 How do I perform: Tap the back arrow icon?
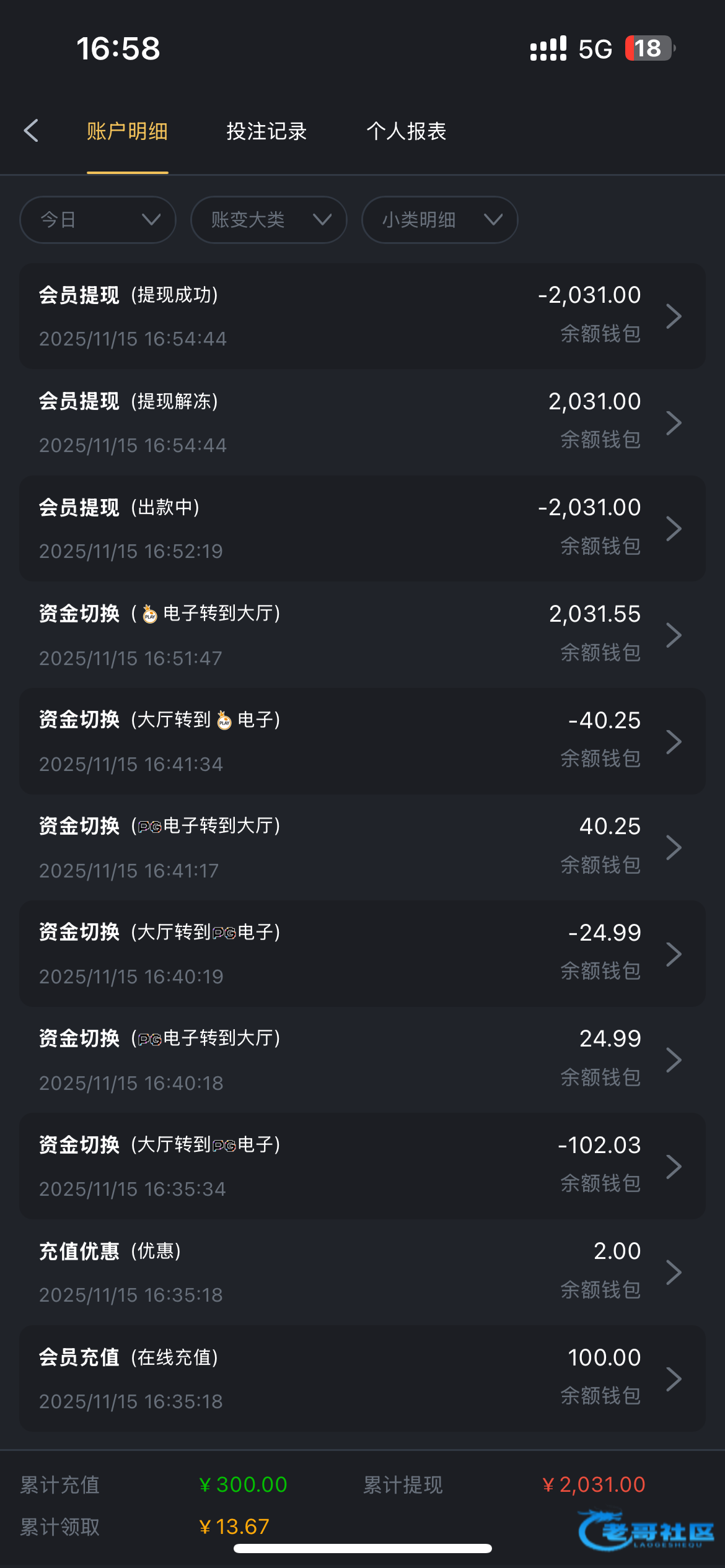tap(32, 131)
